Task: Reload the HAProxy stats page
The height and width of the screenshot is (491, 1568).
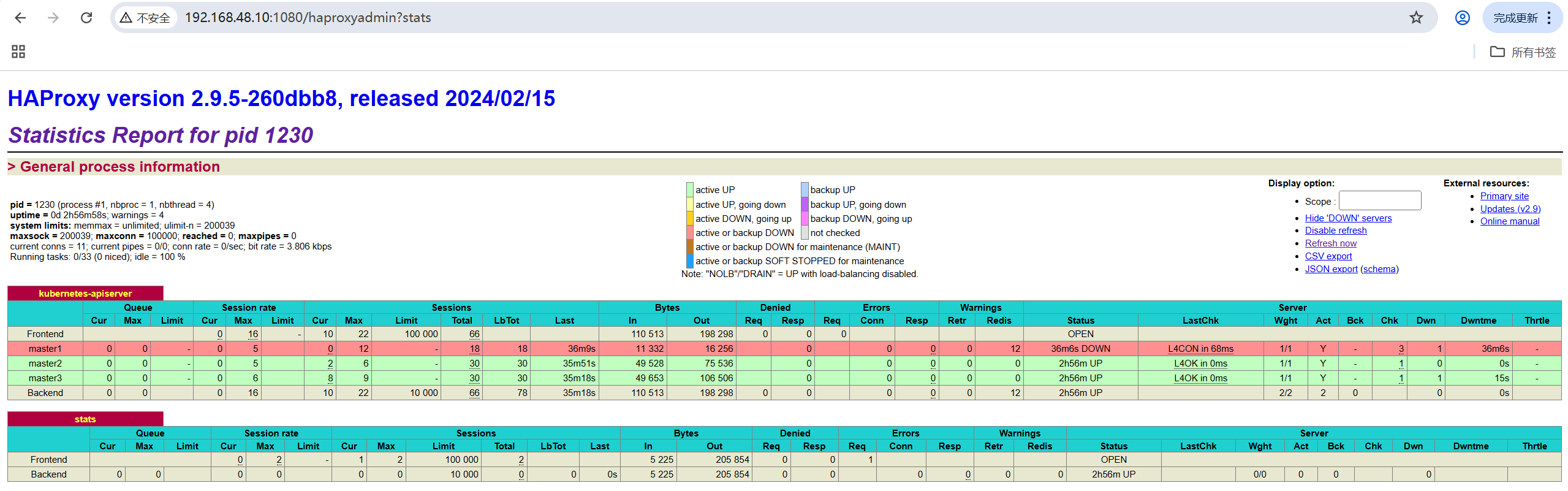Action: pos(86,18)
